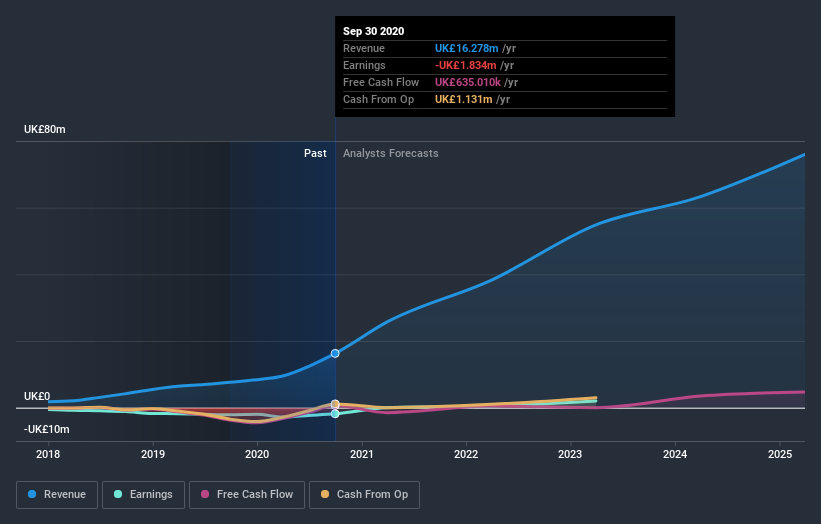Click the 2020 x-axis label
Viewport: 821px width, 524px height.
click(257, 454)
